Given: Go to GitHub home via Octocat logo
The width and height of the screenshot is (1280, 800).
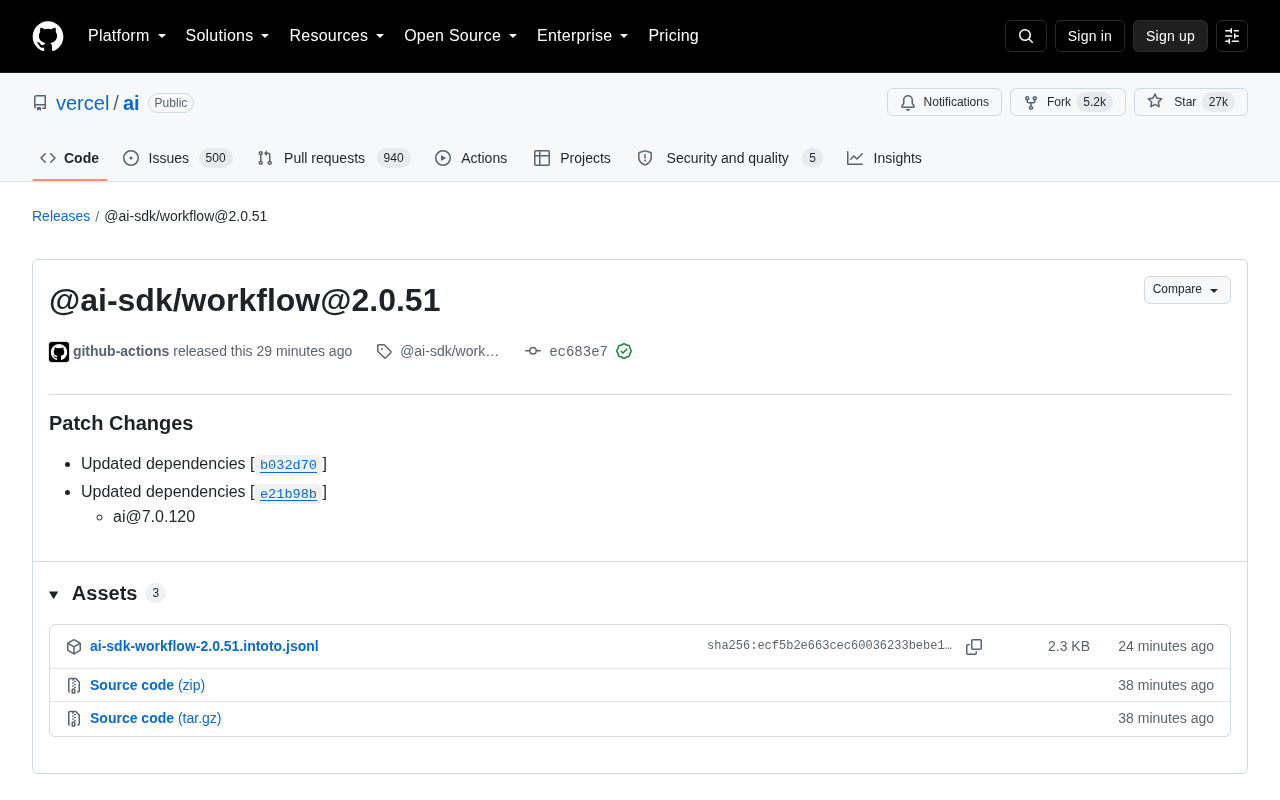Looking at the screenshot, I should [x=48, y=36].
